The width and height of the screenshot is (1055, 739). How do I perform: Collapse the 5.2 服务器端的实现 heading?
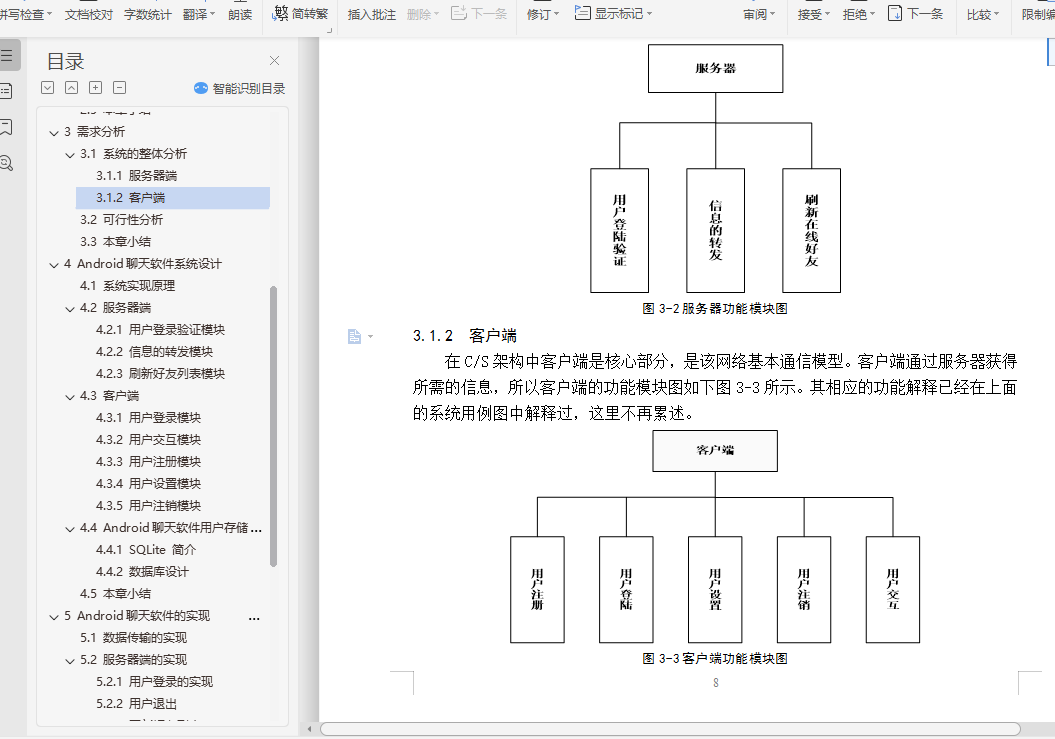click(70, 661)
